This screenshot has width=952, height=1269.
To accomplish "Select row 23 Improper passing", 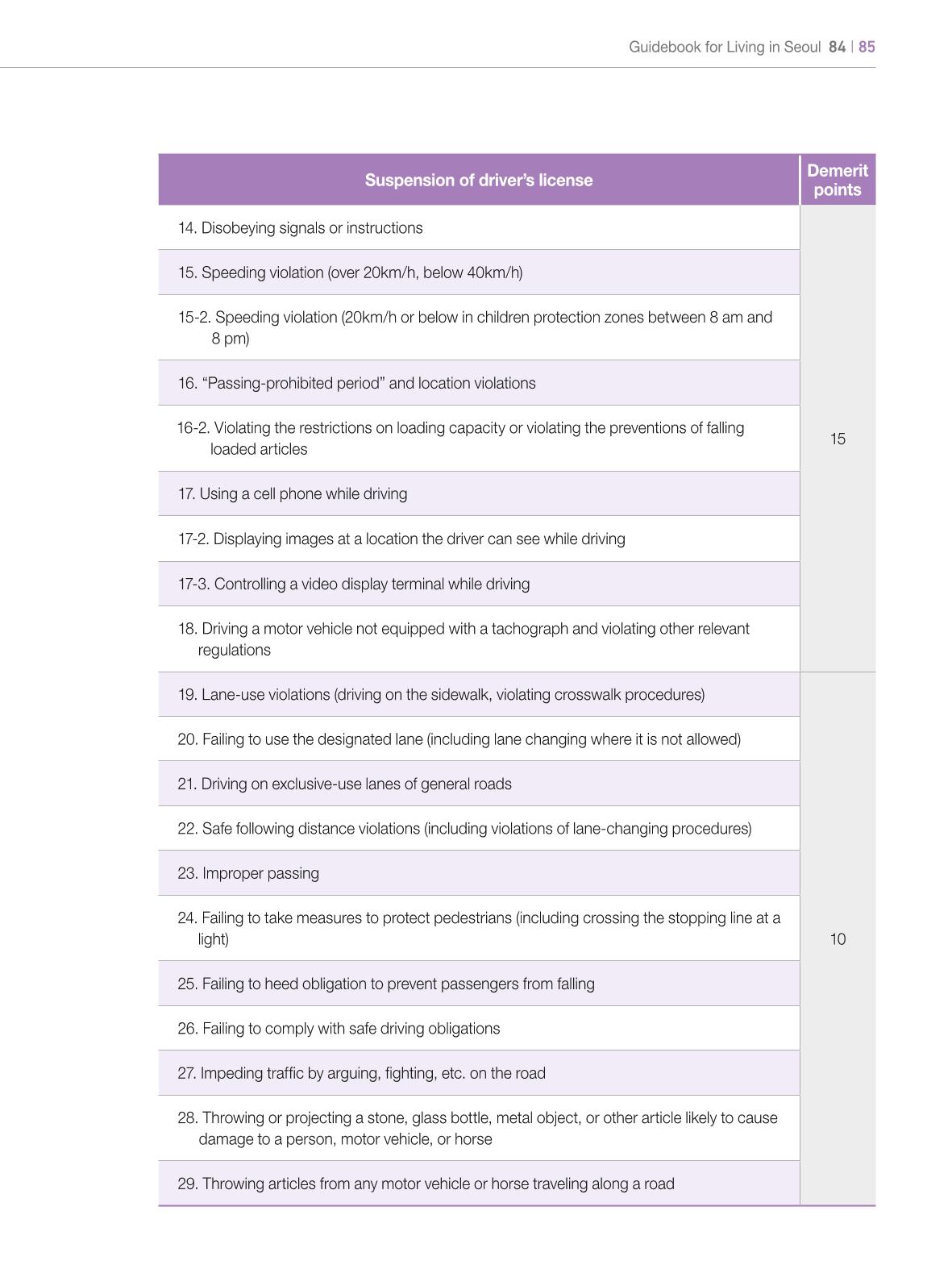I will [x=479, y=873].
